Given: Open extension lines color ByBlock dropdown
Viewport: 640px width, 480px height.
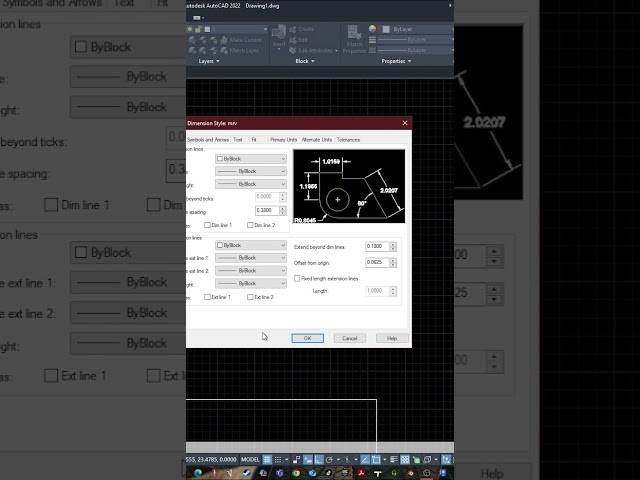Looking at the screenshot, I should (x=251, y=245).
